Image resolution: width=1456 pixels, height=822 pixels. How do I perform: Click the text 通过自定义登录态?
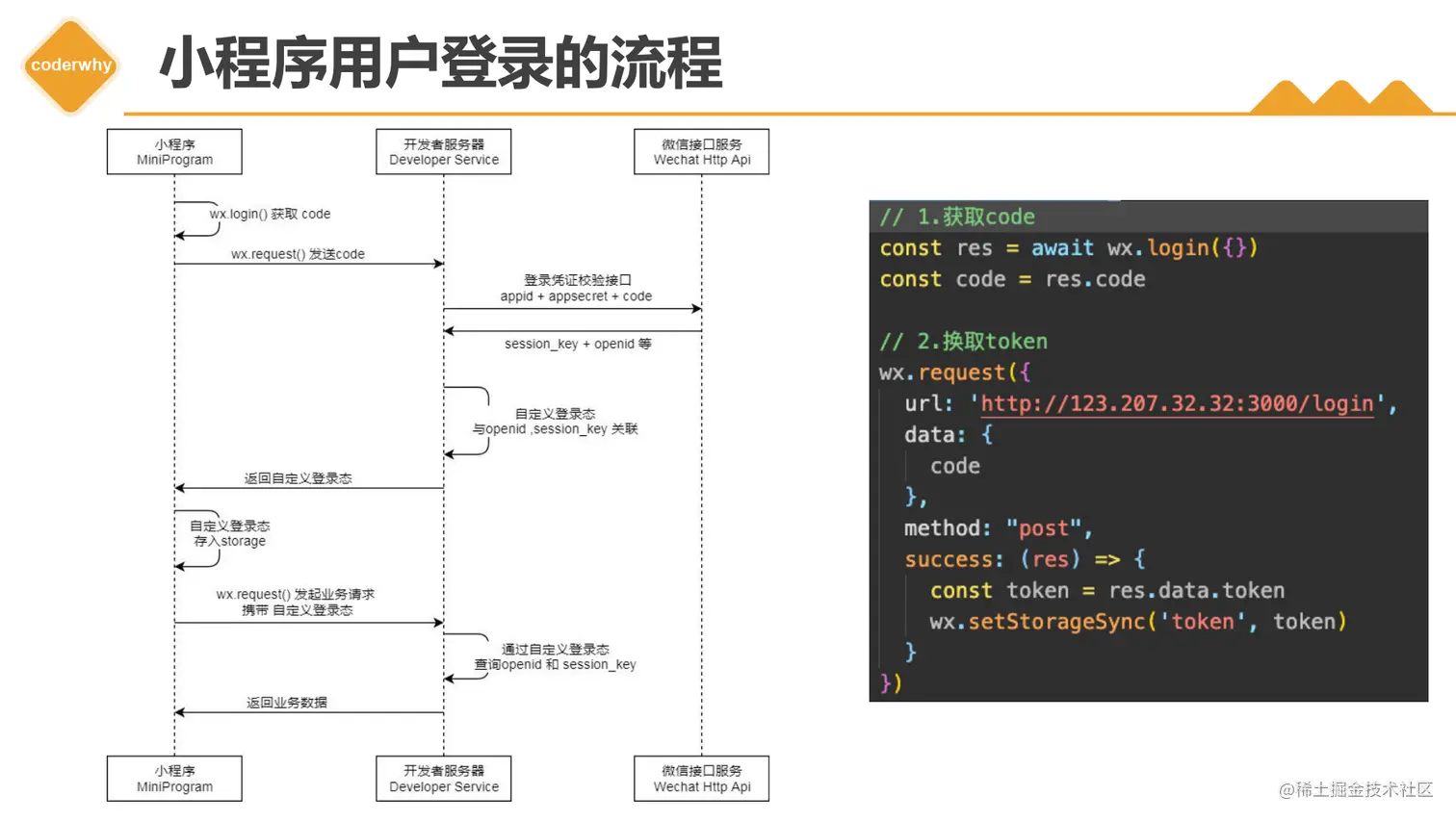(x=556, y=650)
